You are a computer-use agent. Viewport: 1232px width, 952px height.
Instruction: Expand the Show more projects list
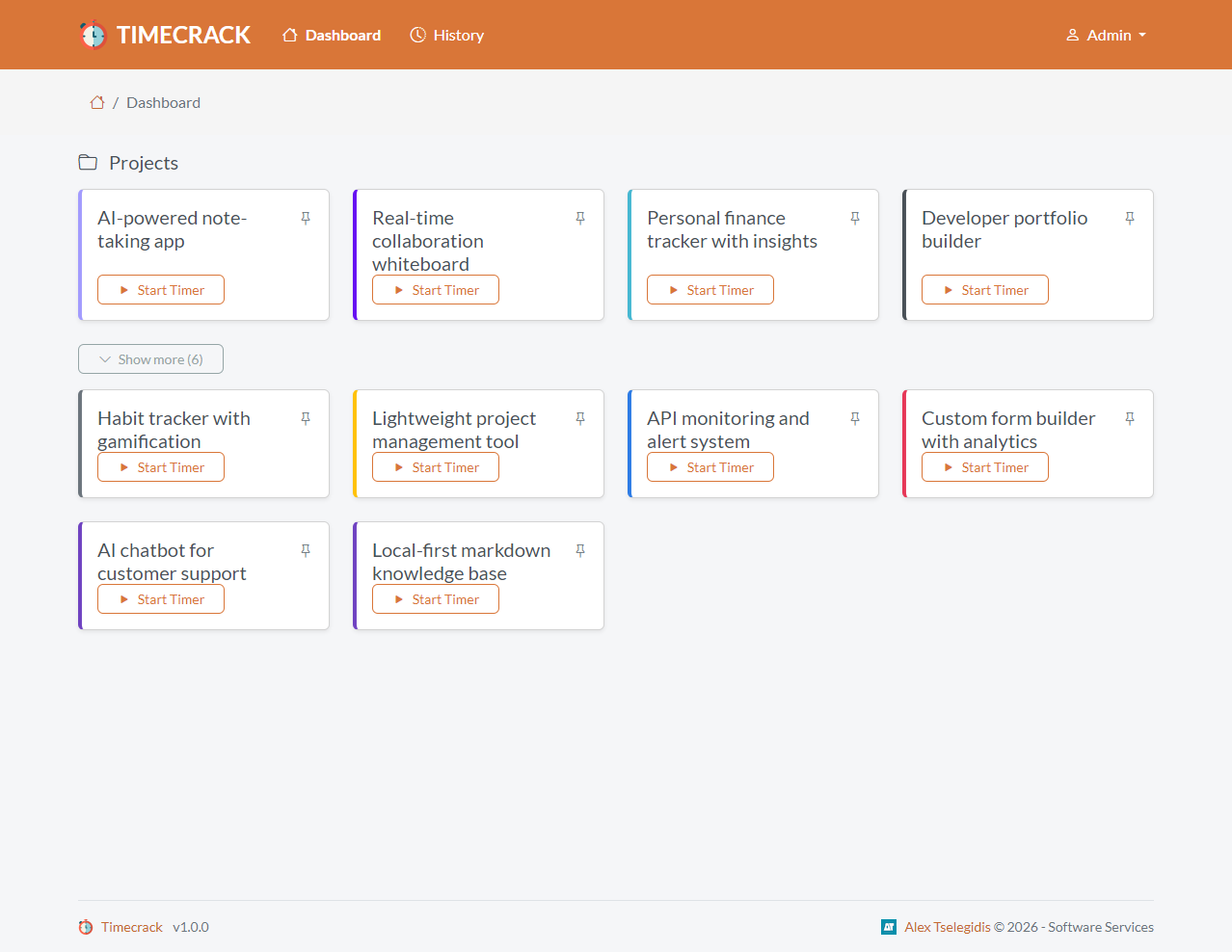coord(150,358)
